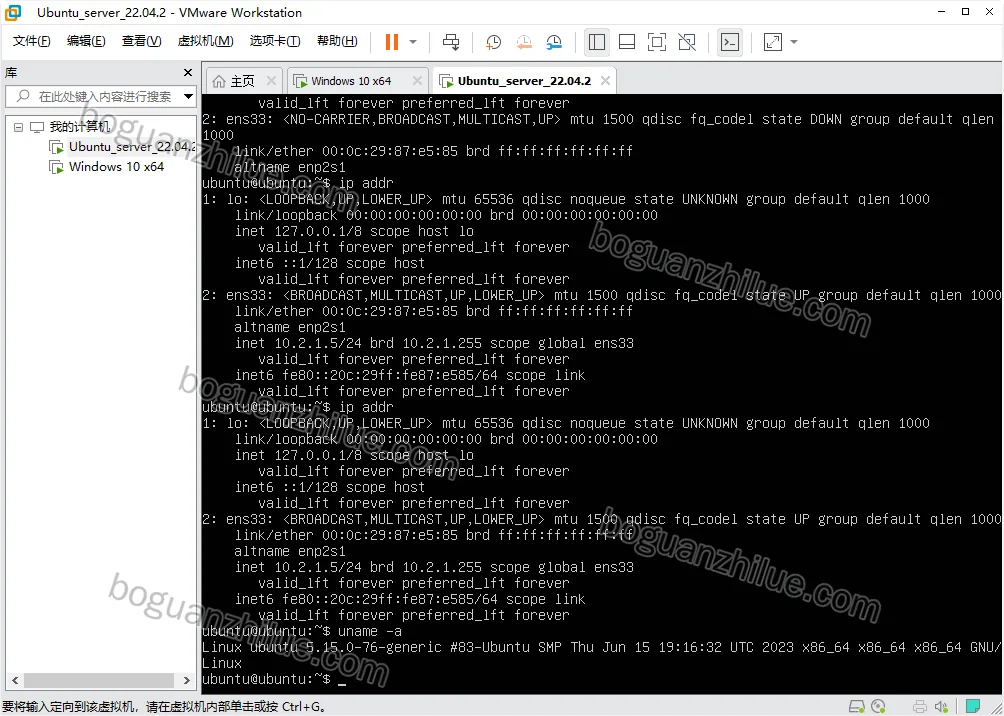Open the 查看(V) menu
The height and width of the screenshot is (716, 1004).
(142, 41)
